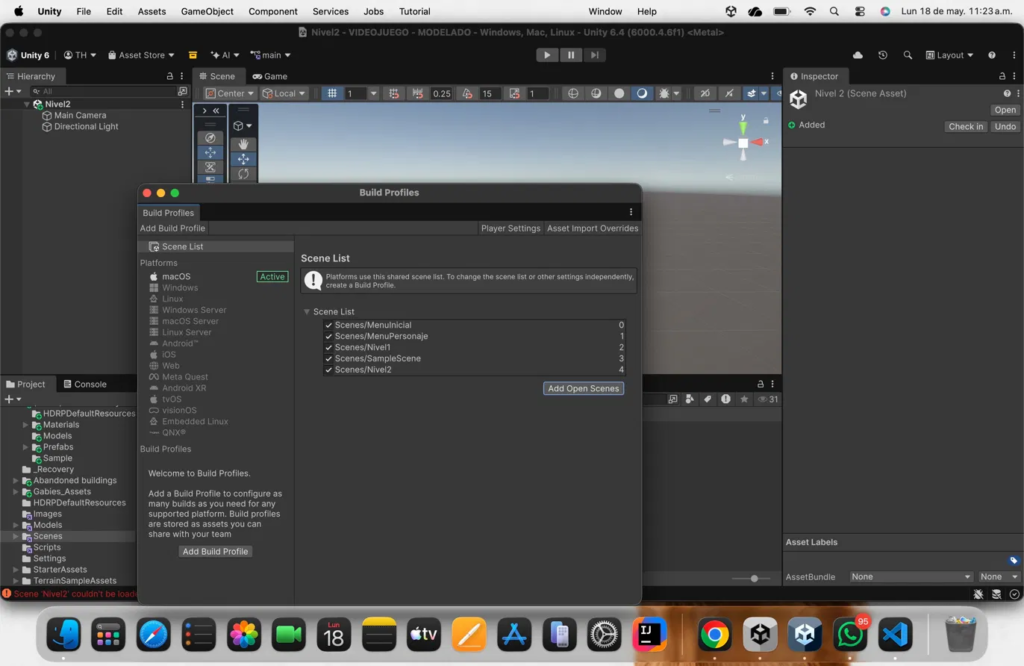Image resolution: width=1024 pixels, height=666 pixels.
Task: Collapse the Scene List foldout
Action: coord(306,311)
